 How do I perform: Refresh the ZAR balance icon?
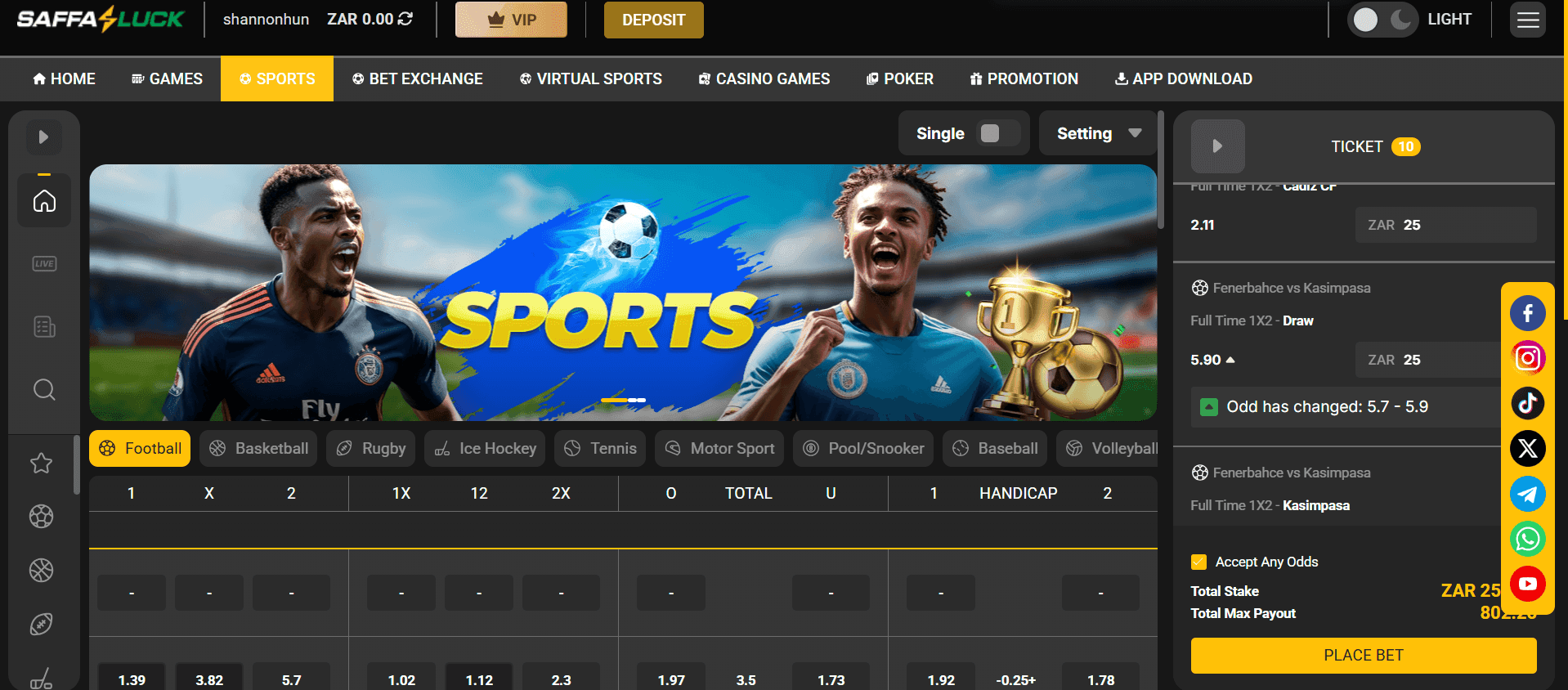405,19
